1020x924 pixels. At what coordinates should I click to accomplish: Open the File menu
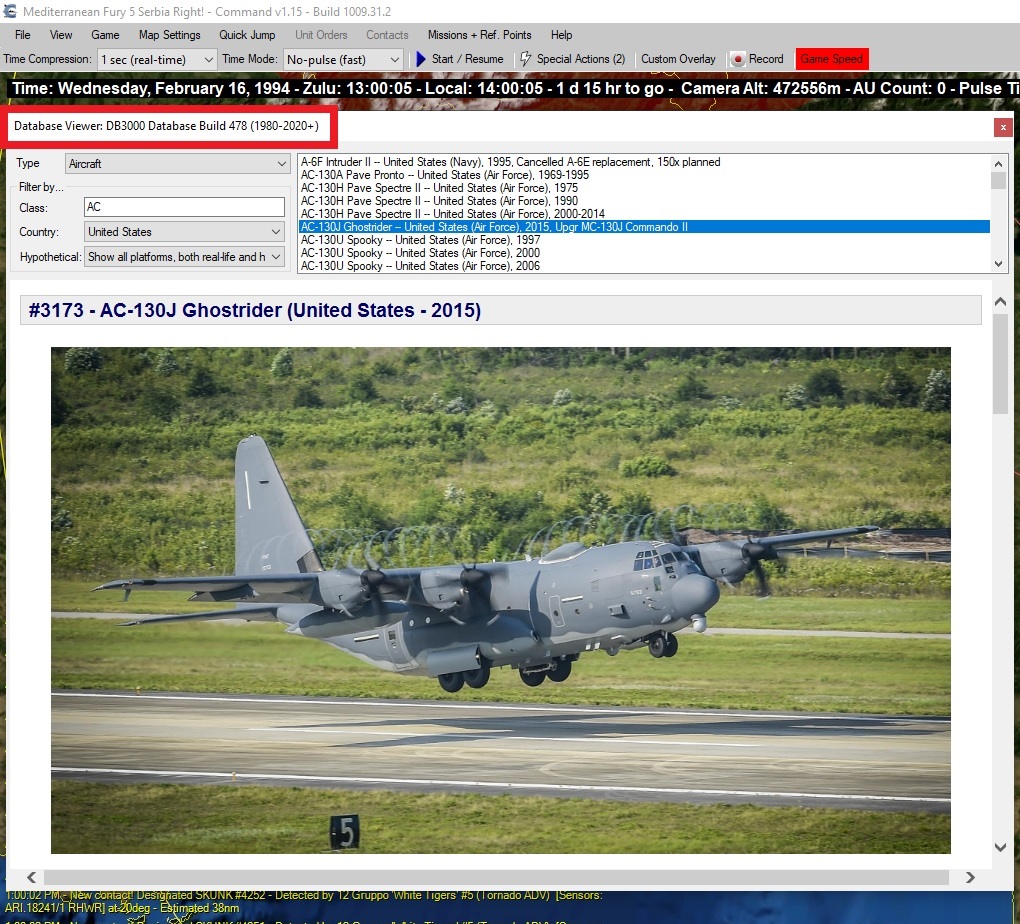[x=23, y=35]
